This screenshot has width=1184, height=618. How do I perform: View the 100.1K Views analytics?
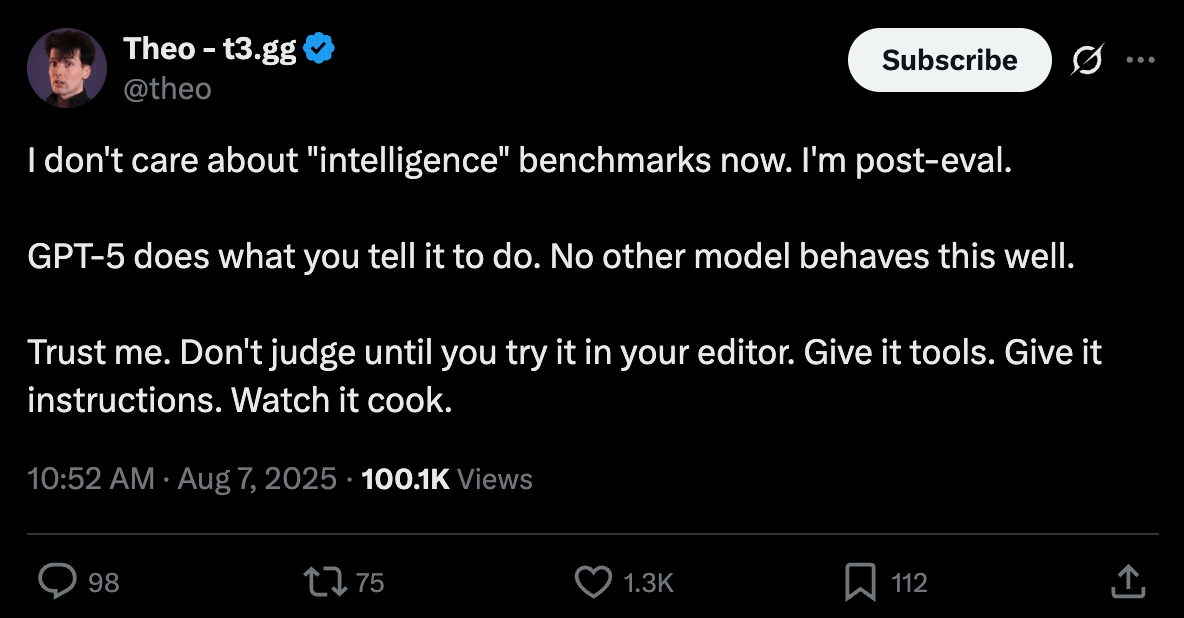446,479
